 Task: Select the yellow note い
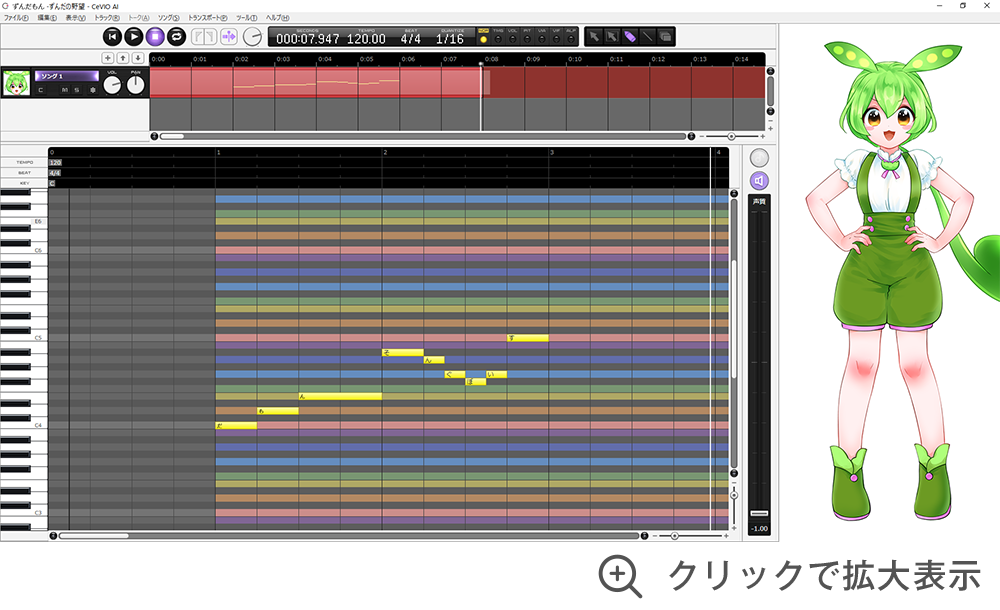coord(496,375)
